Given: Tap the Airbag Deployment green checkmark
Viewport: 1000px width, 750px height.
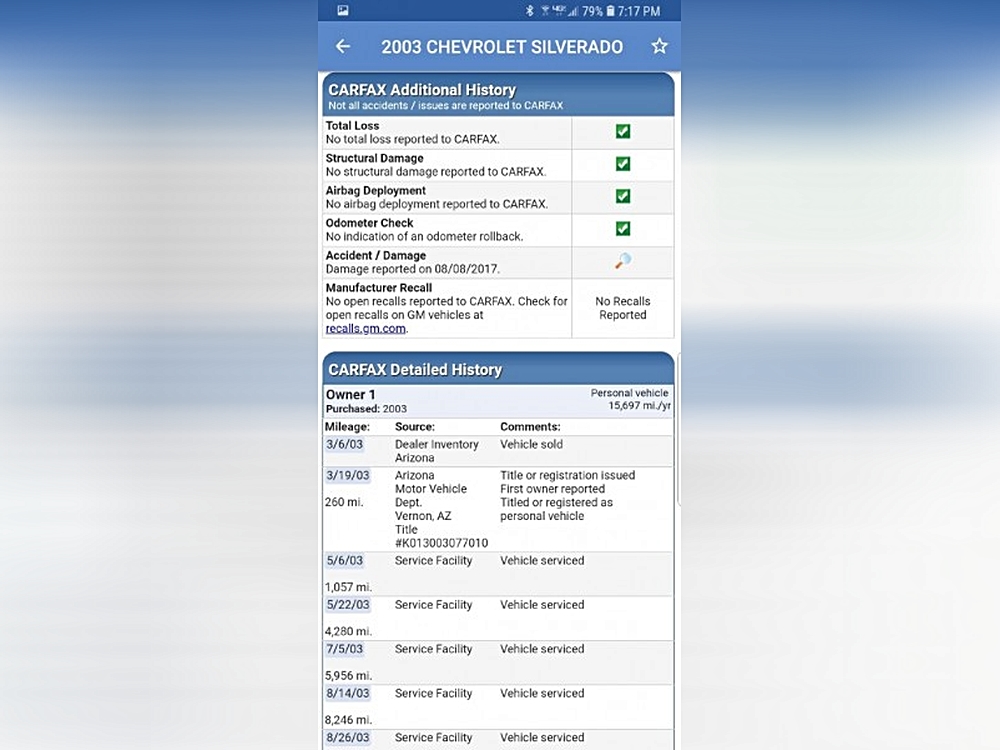Looking at the screenshot, I should click(x=623, y=196).
